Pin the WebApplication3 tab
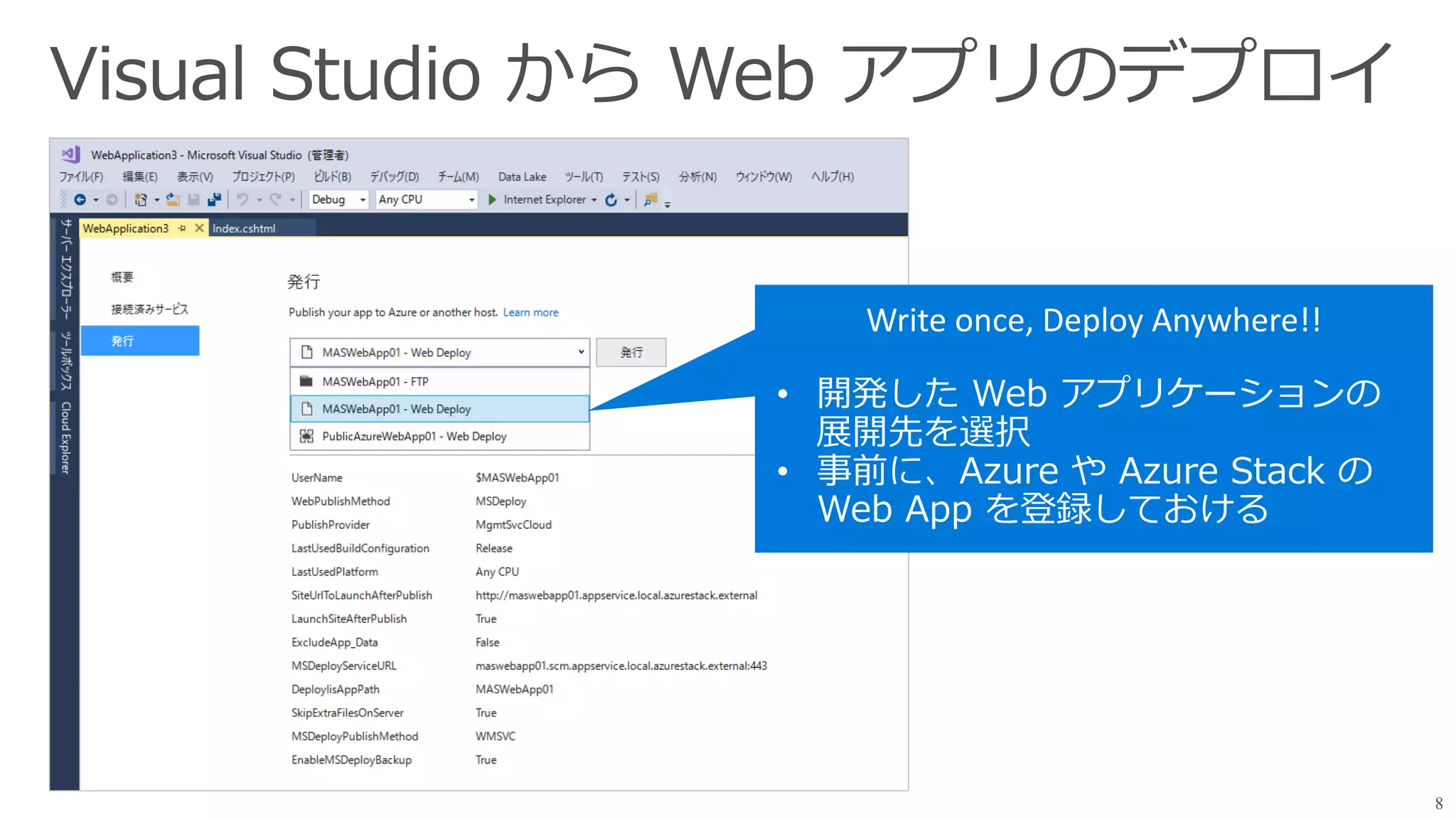 click(182, 228)
